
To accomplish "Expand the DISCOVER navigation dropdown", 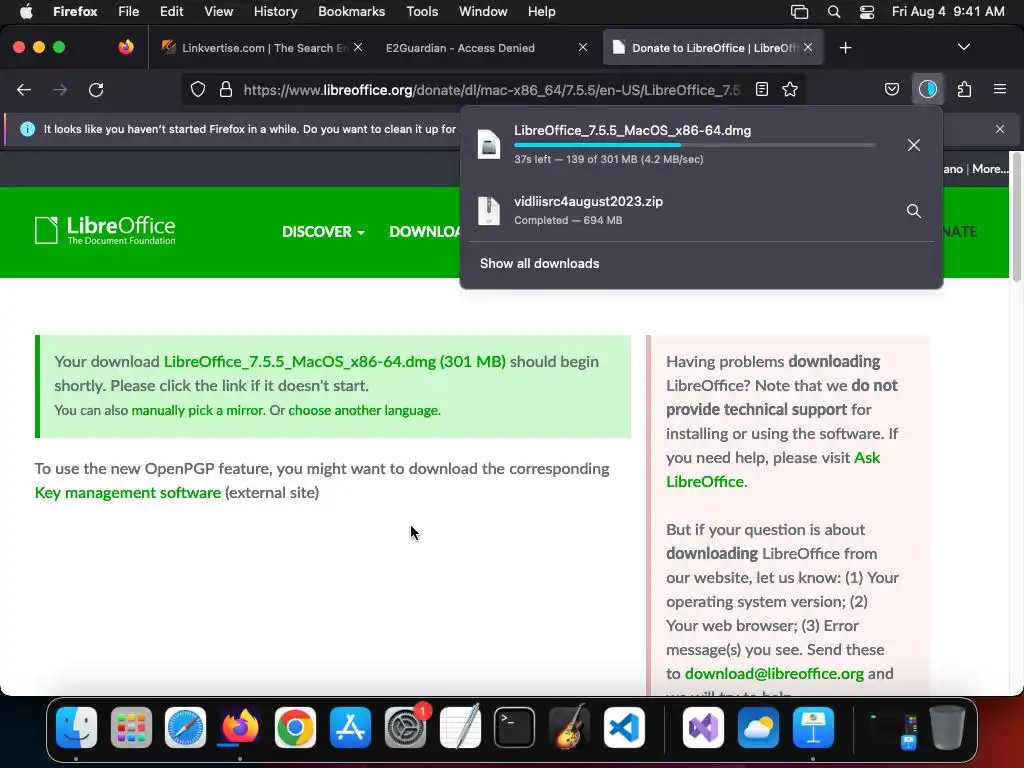I will [323, 232].
